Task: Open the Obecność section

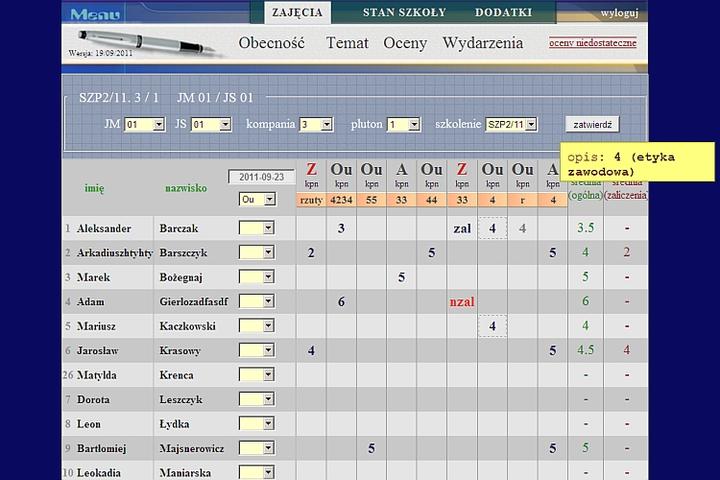Action: tap(271, 43)
